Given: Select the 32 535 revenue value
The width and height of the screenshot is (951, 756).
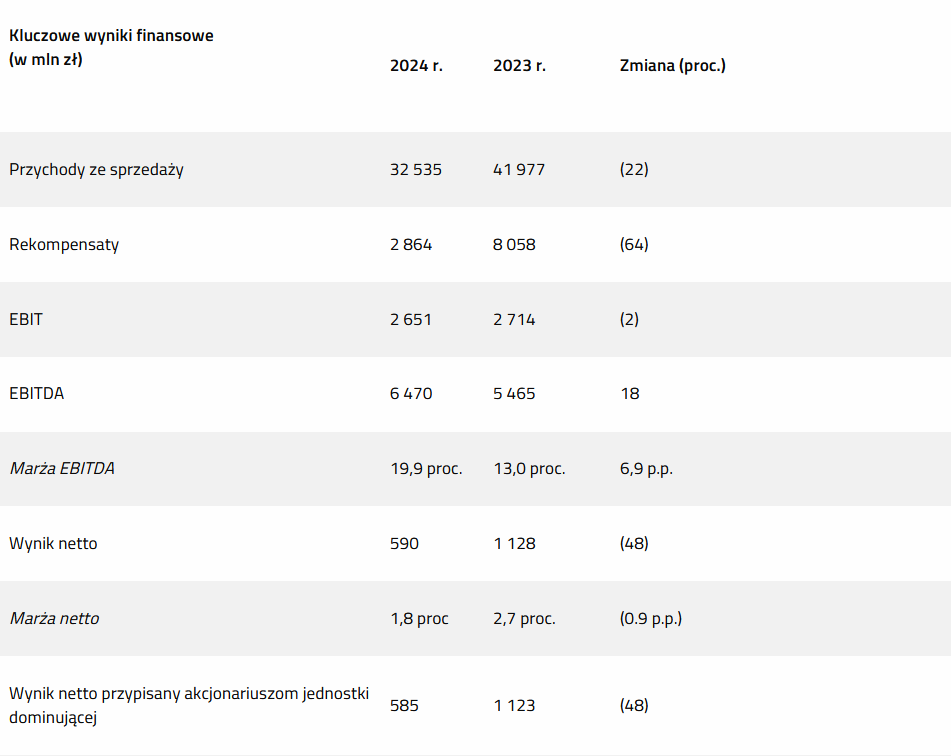Looking at the screenshot, I should coord(415,169).
